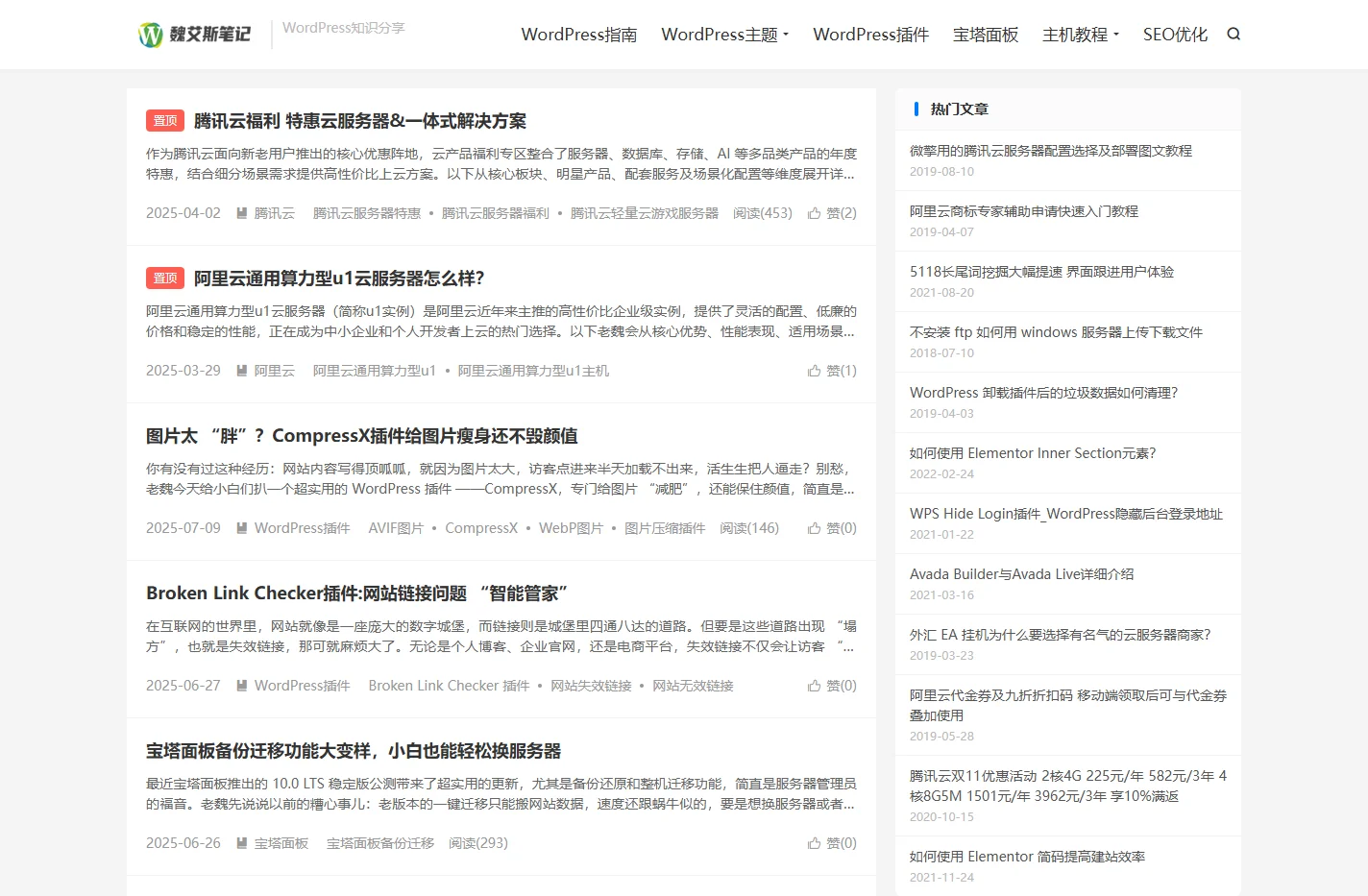
Task: Open hot article Avada Builder与Avada Live详细介绍
Action: tap(1022, 574)
